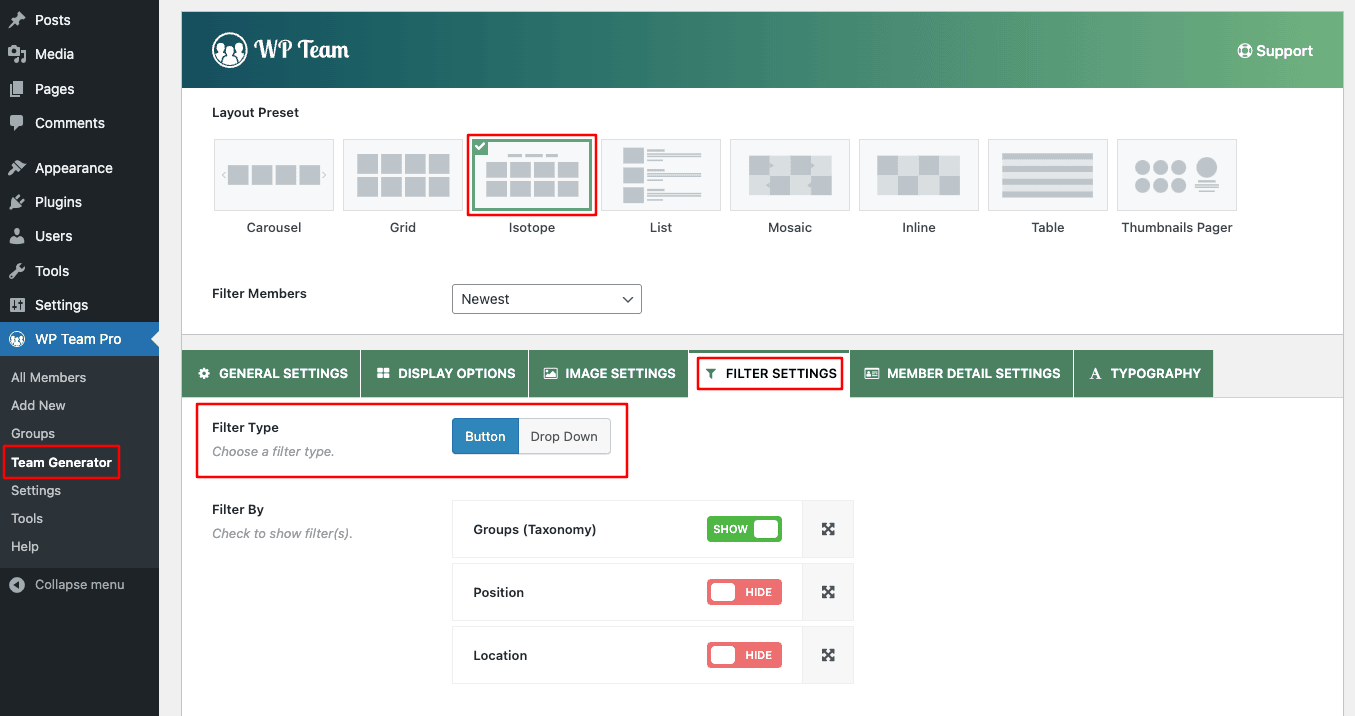
Task: Choose the Thumbnails Pager layout preset
Action: pyautogui.click(x=1176, y=174)
